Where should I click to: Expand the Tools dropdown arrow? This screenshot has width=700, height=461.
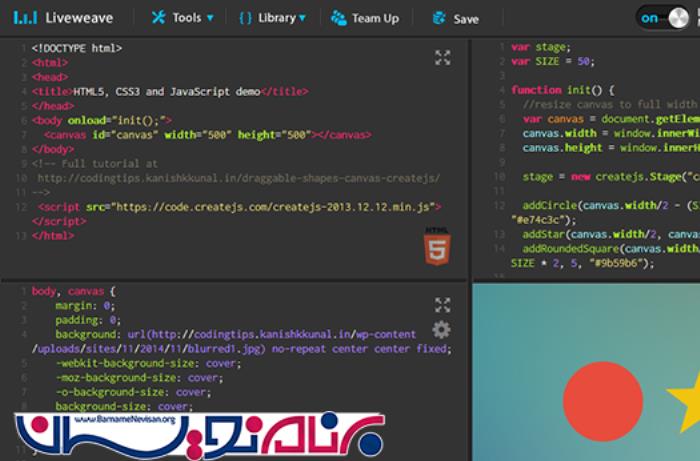(x=210, y=18)
